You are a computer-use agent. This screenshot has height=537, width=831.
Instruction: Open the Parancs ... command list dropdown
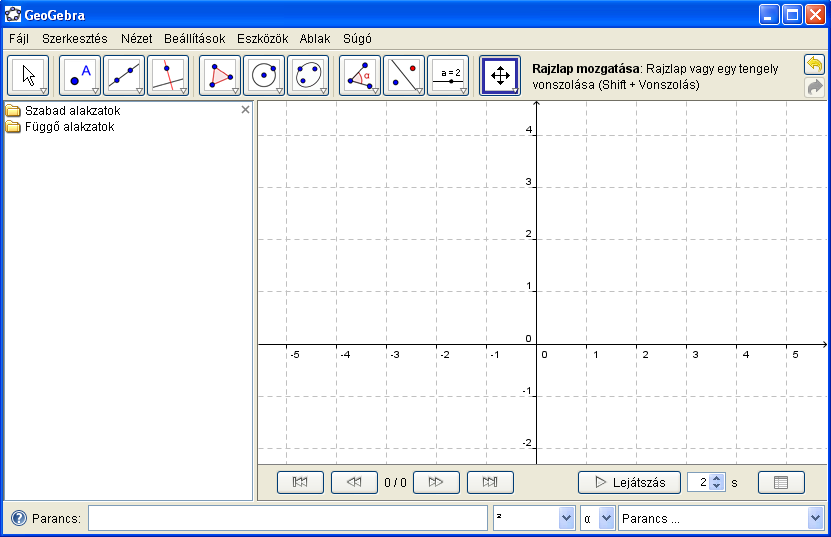tap(815, 518)
